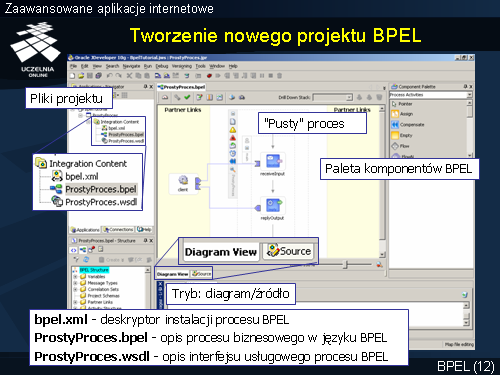The image size is (500, 375).
Task: Select the Empty activity in palette
Action: coord(402,135)
